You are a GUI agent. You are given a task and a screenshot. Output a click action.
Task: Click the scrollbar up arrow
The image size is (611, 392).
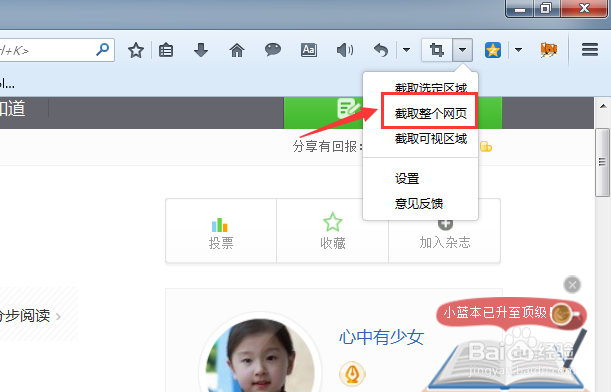click(603, 106)
